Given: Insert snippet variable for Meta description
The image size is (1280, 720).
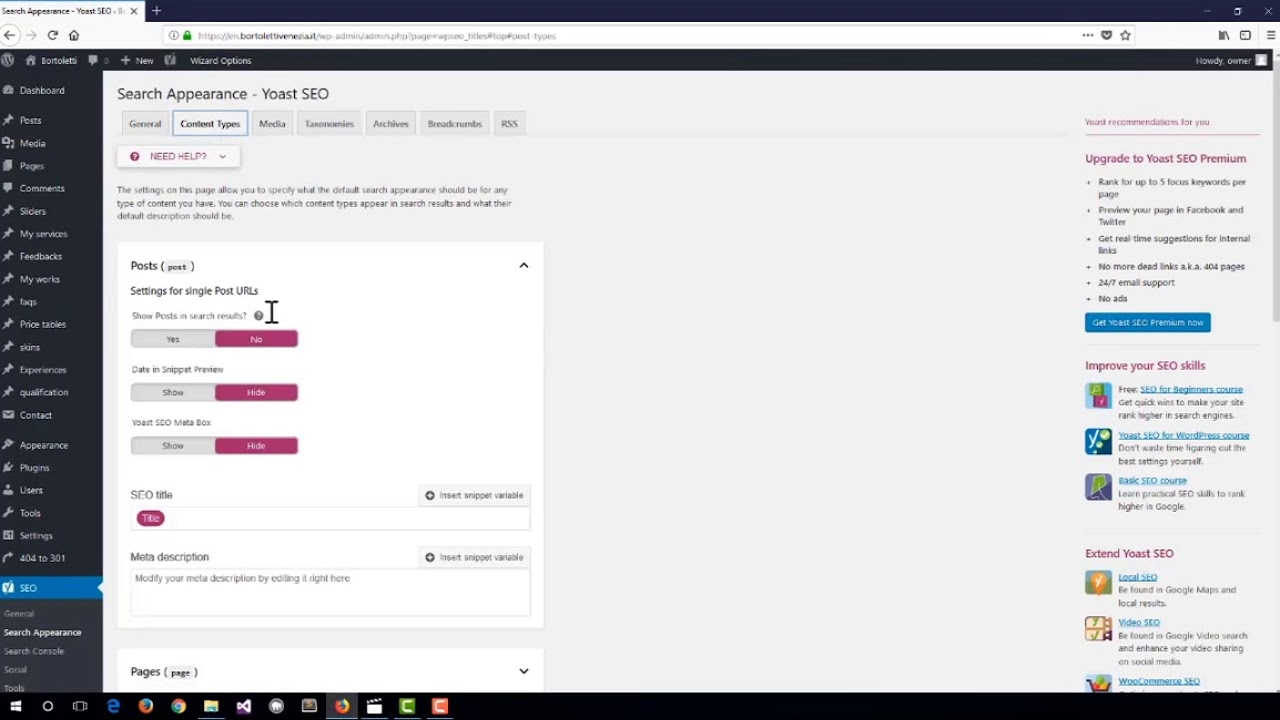Looking at the screenshot, I should 474,557.
